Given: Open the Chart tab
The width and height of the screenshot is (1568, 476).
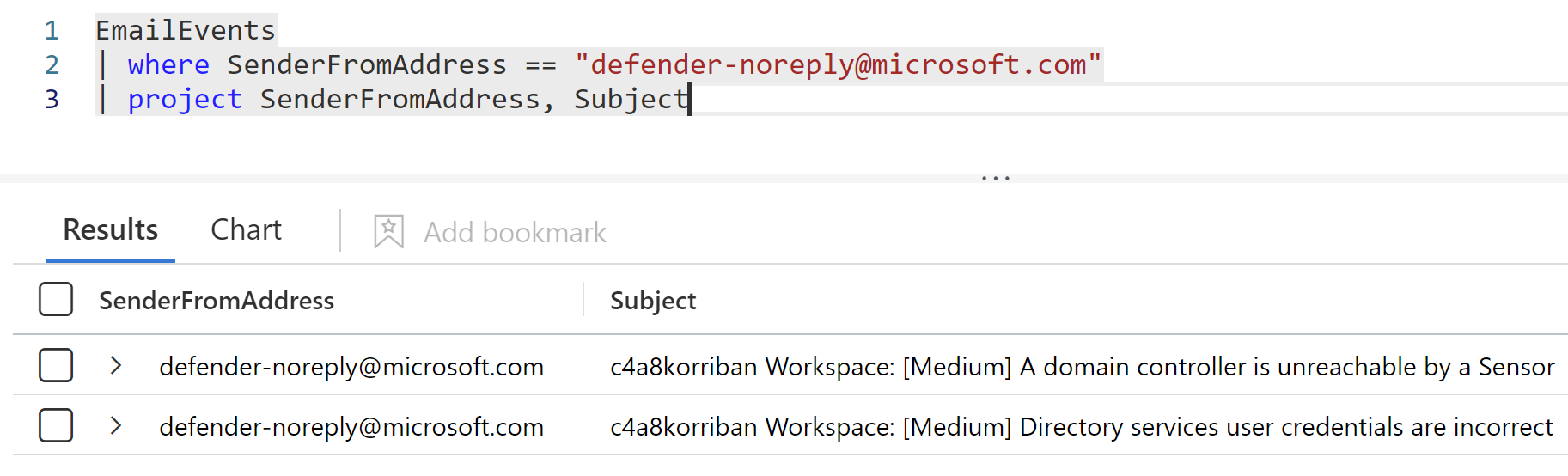Looking at the screenshot, I should (246, 230).
